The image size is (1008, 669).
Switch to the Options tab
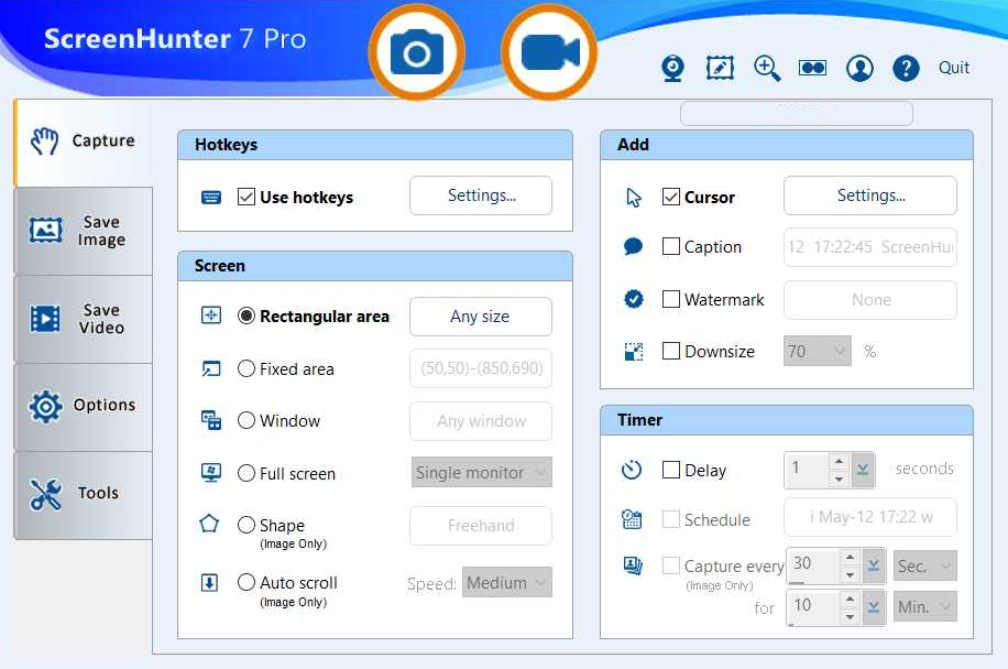pyautogui.click(x=84, y=407)
